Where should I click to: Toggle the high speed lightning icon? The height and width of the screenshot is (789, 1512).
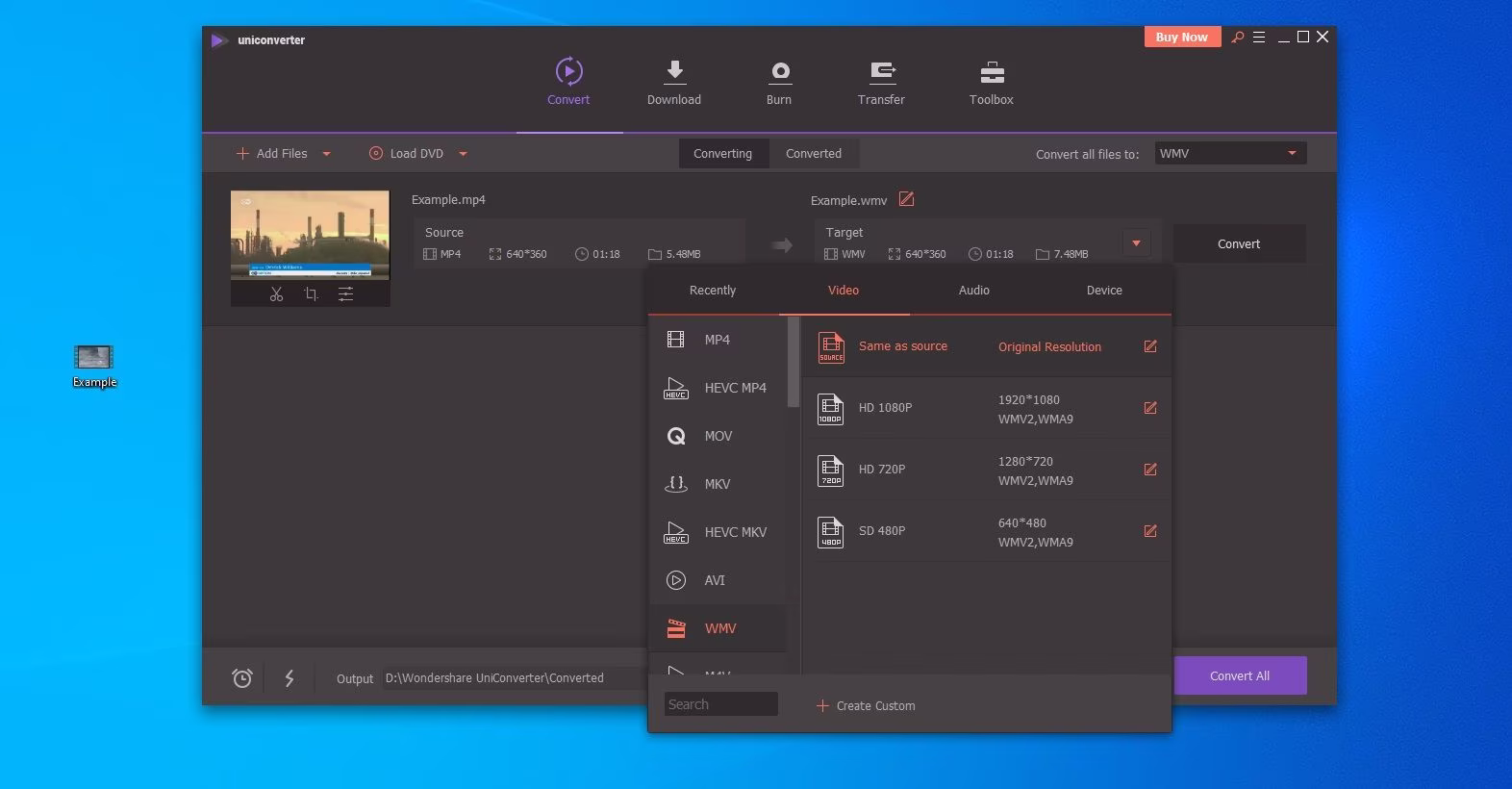pyautogui.click(x=290, y=678)
